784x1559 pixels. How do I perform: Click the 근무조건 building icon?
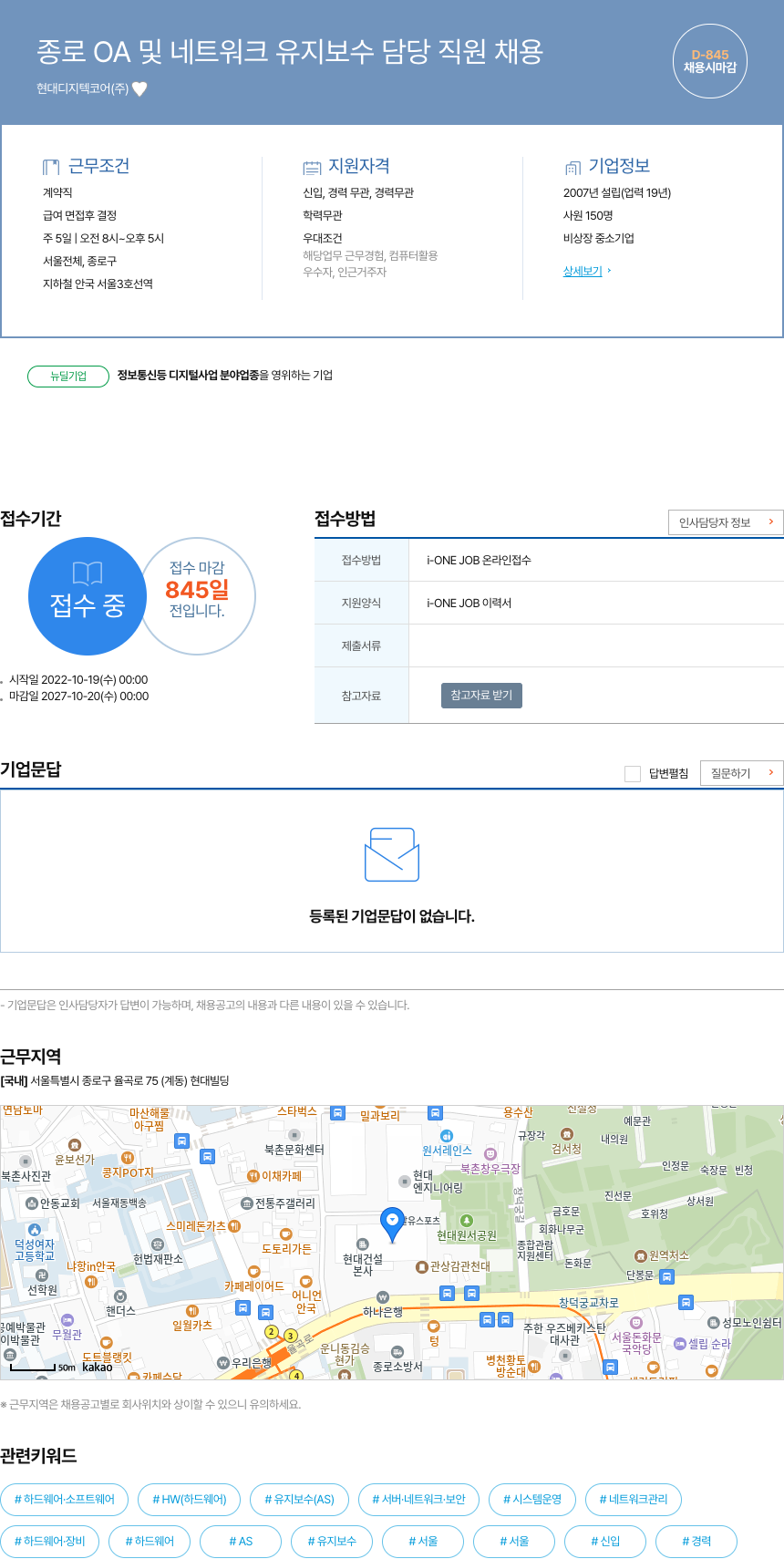click(51, 167)
